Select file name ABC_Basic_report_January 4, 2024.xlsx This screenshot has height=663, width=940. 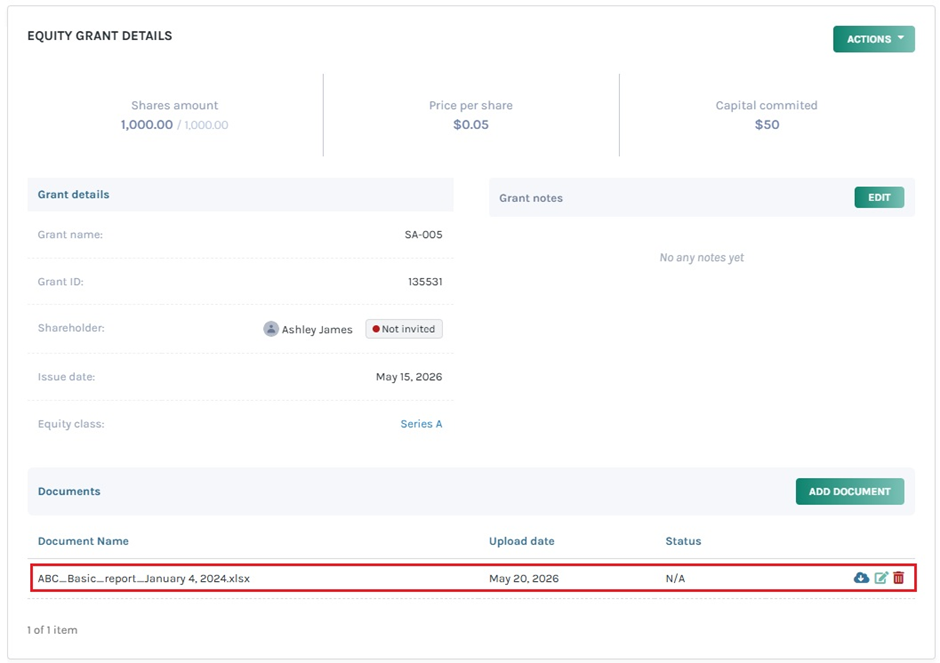(x=144, y=578)
